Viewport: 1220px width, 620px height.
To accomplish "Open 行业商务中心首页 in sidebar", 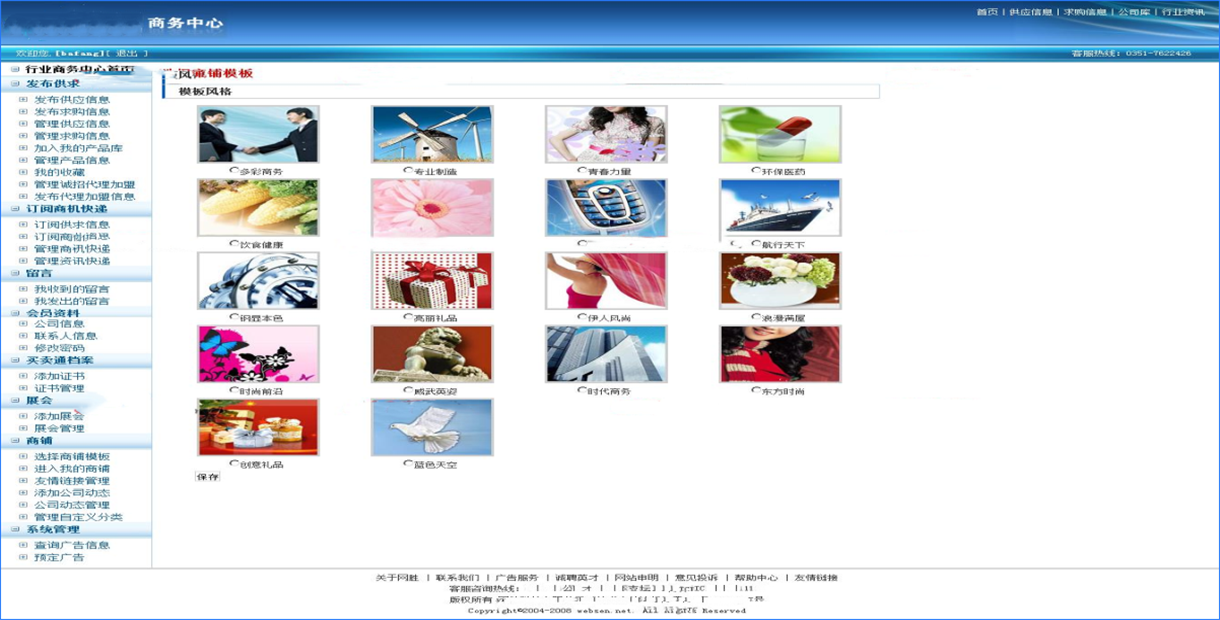I will pos(80,70).
